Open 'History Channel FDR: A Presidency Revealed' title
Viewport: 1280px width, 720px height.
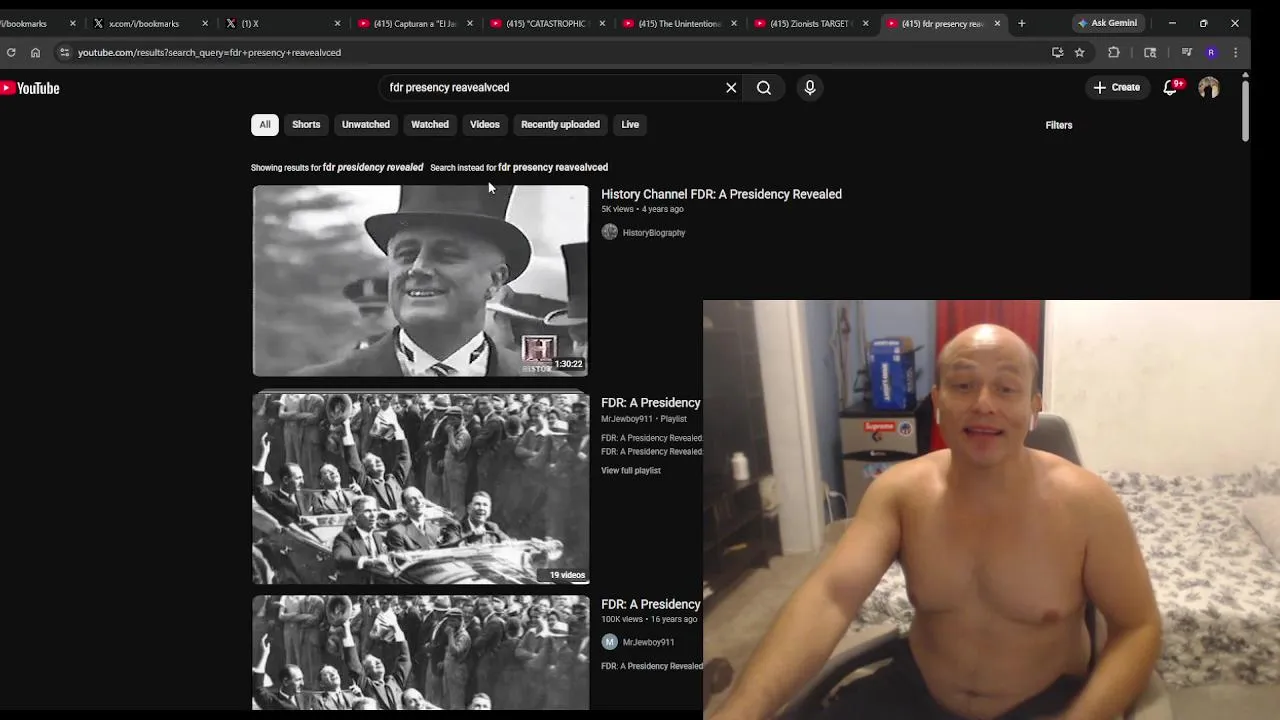[721, 194]
